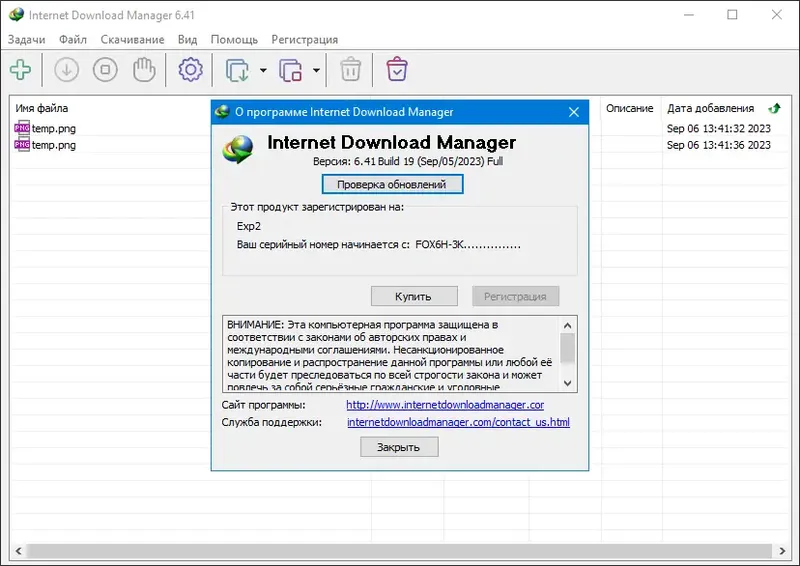The width and height of the screenshot is (800, 566).
Task: Close the About dialog with X
Action: pyautogui.click(x=574, y=112)
